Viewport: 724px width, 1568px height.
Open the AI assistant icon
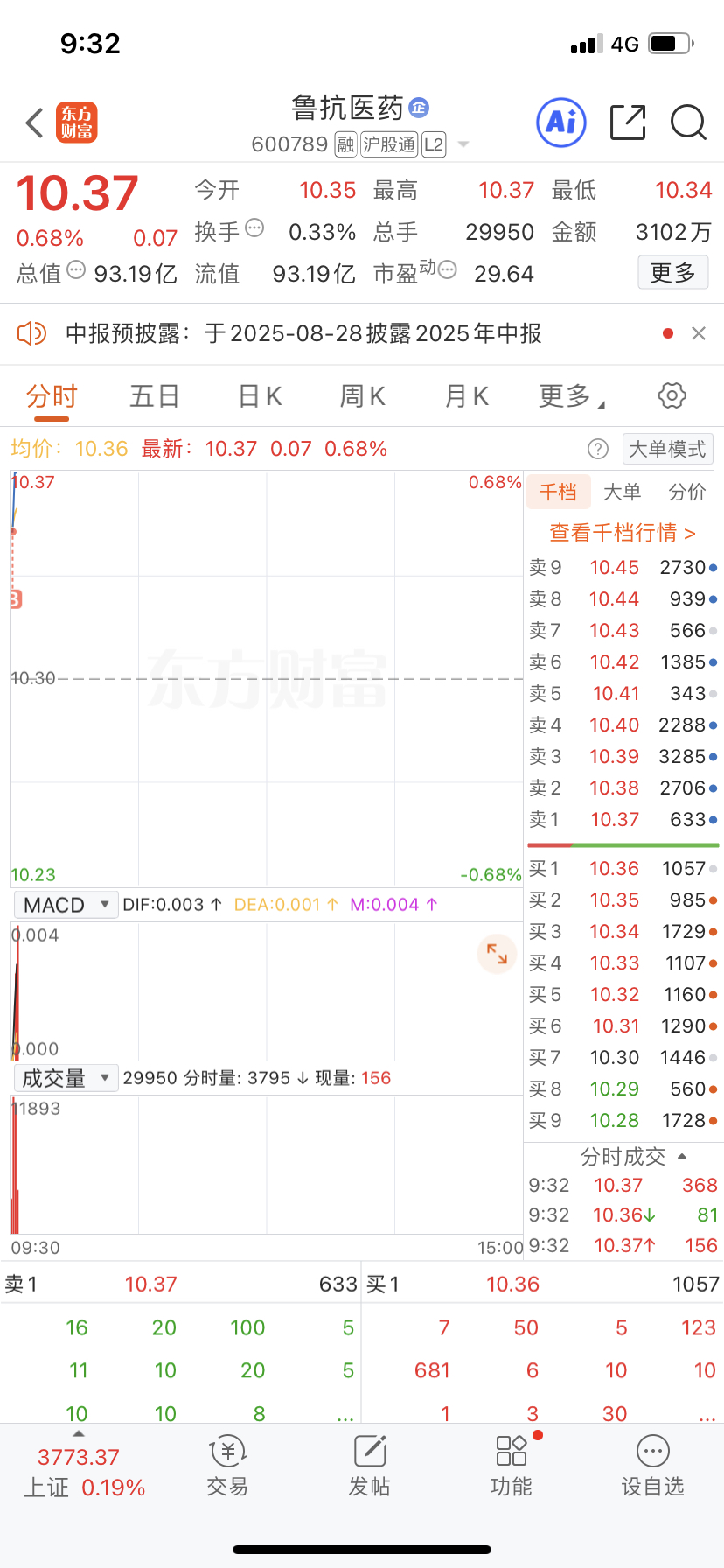(560, 122)
